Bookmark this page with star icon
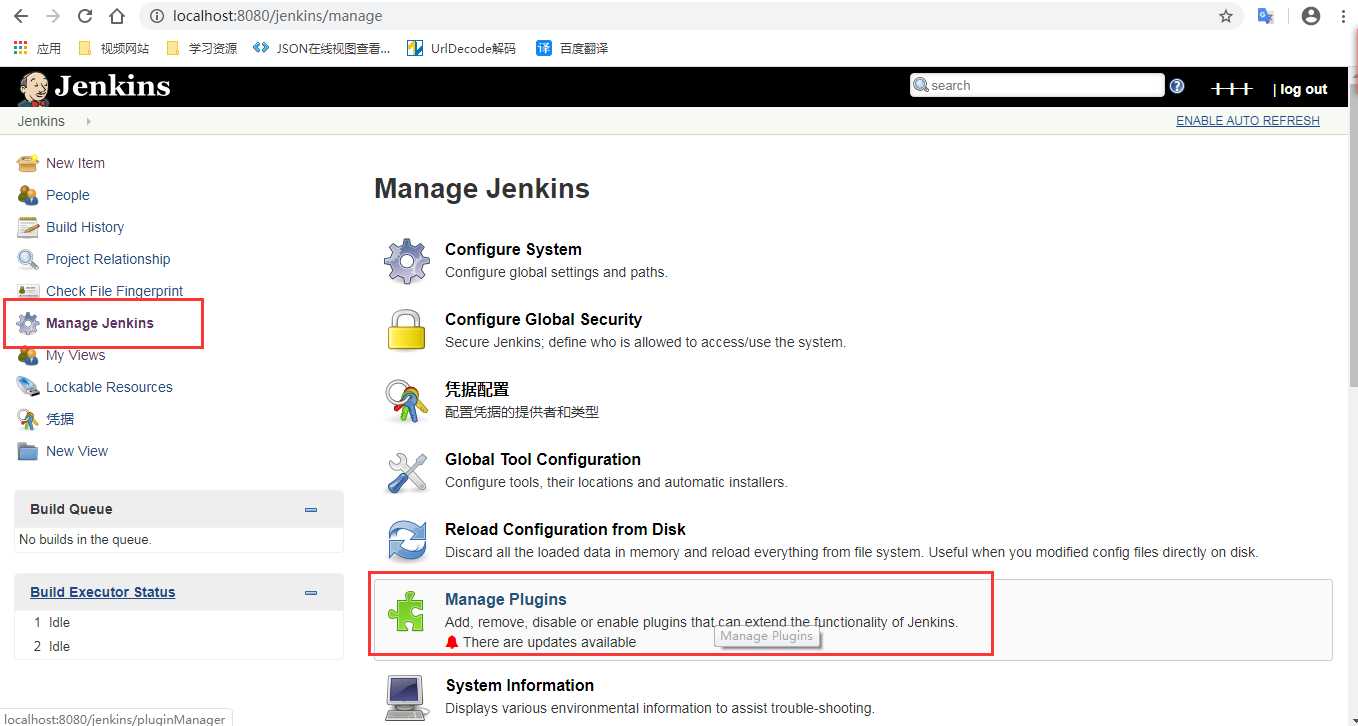This screenshot has height=726, width=1358. pos(1225,16)
